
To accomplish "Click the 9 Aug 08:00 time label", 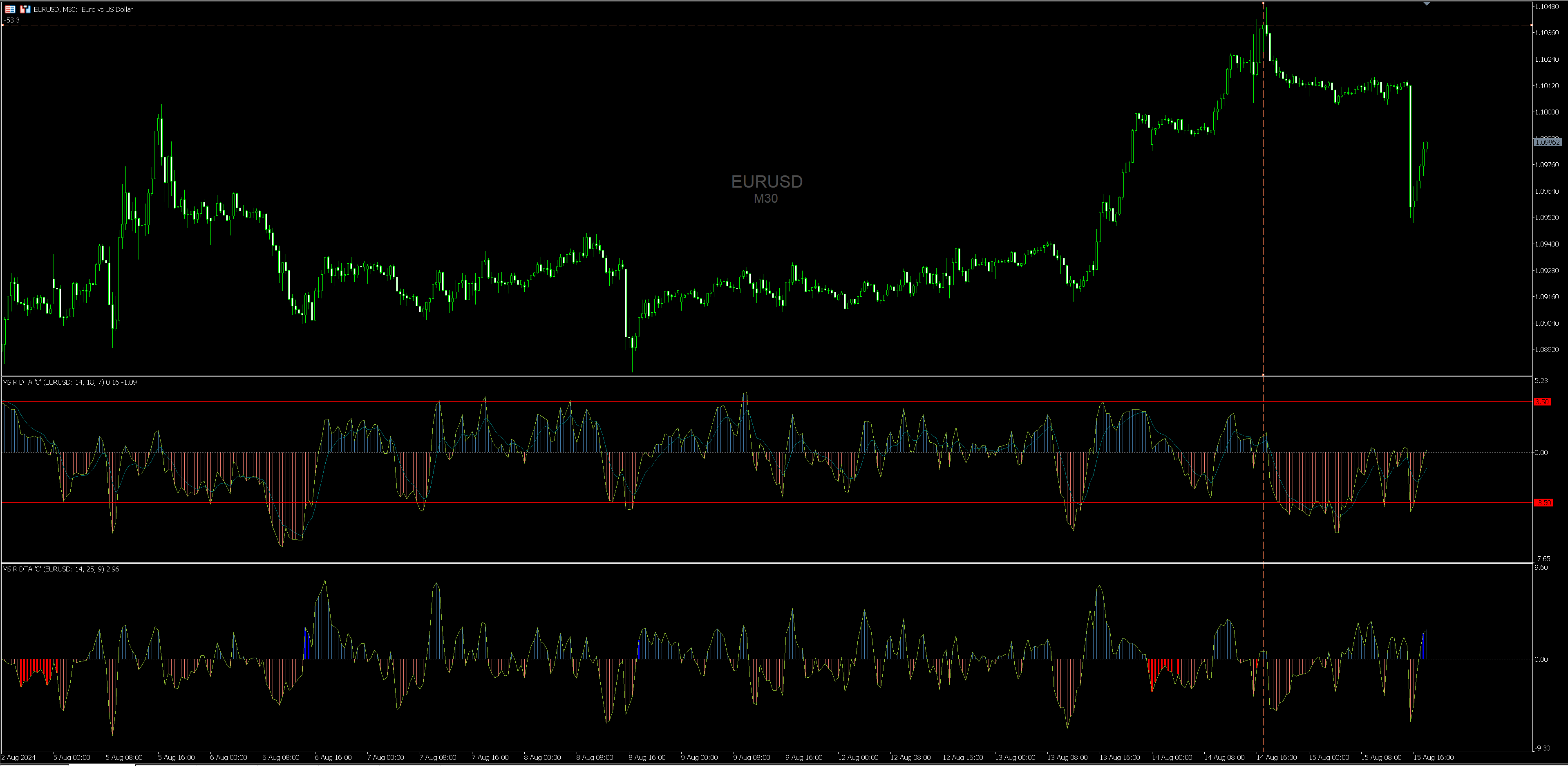I will coord(752,757).
